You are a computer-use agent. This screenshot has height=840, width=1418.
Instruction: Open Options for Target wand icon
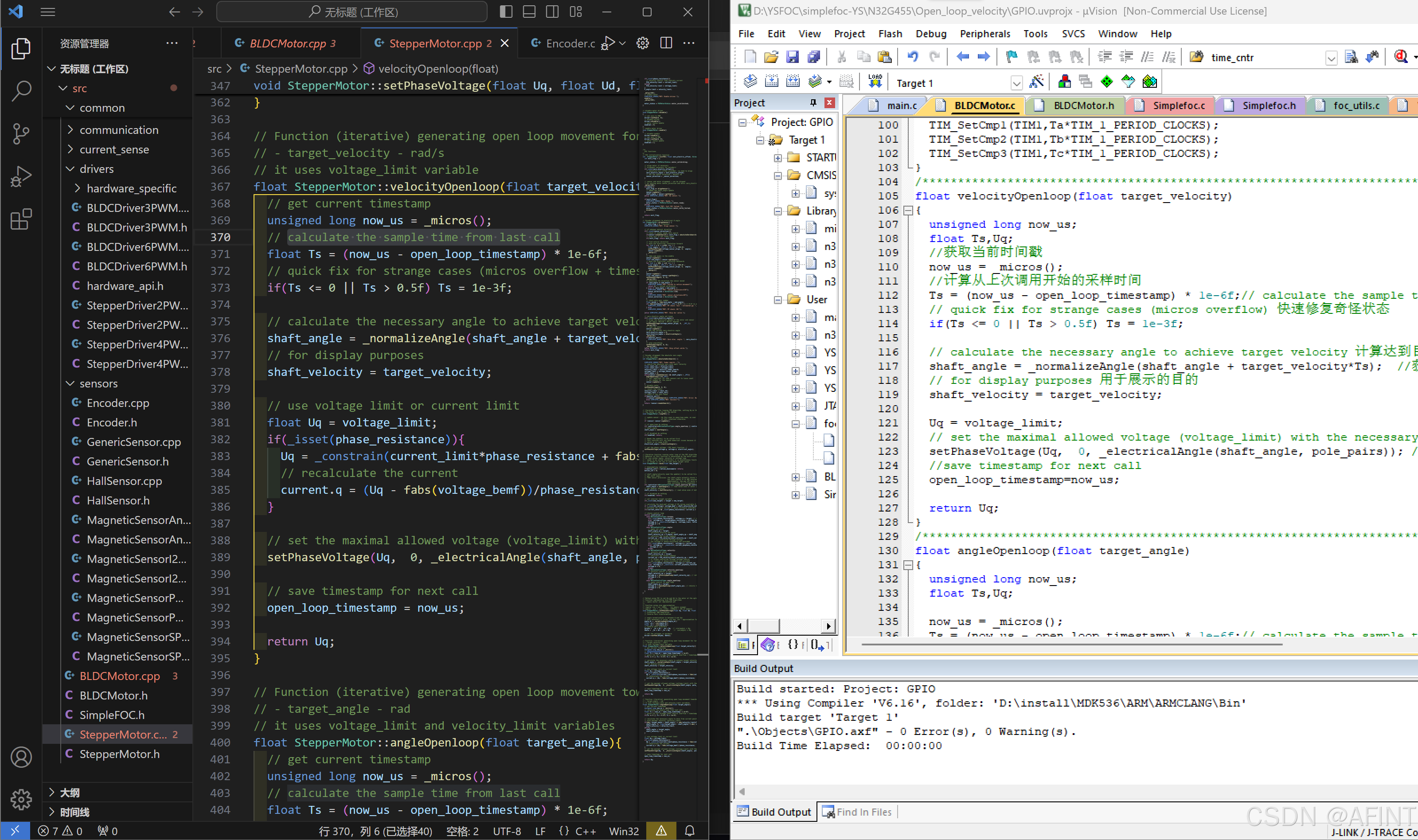tap(1037, 82)
